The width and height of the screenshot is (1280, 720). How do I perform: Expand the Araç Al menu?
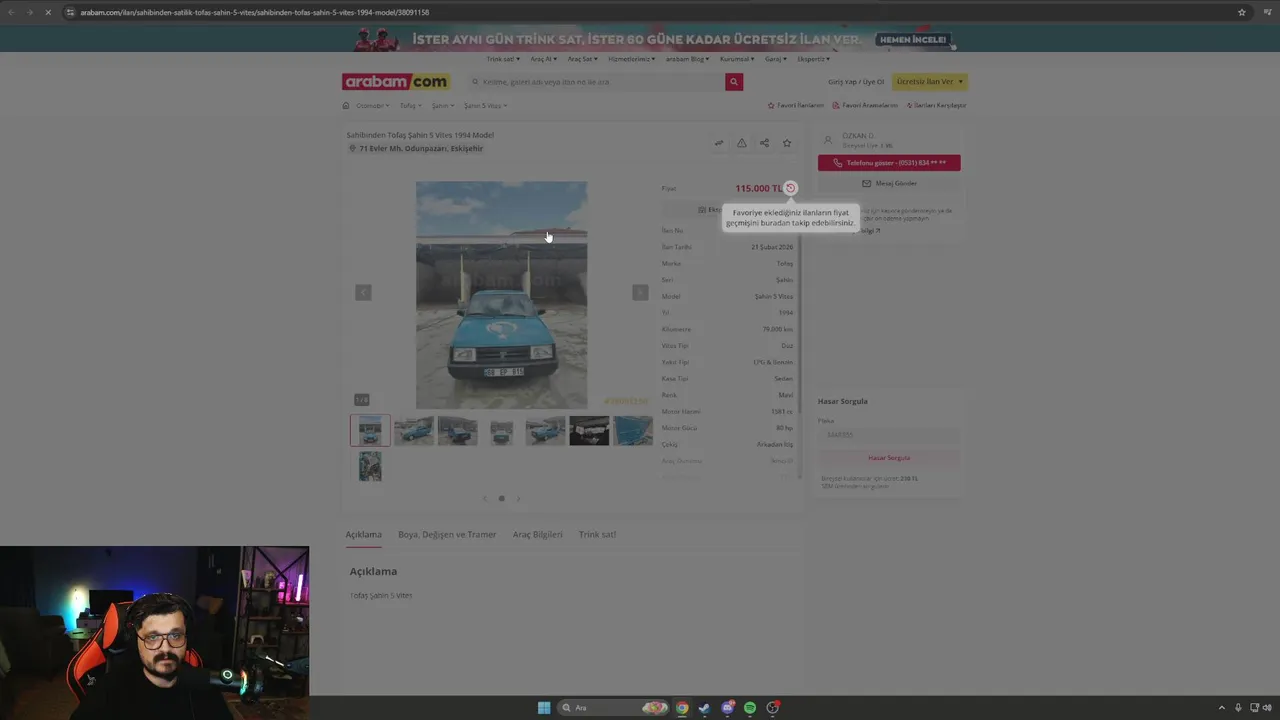pos(543,59)
